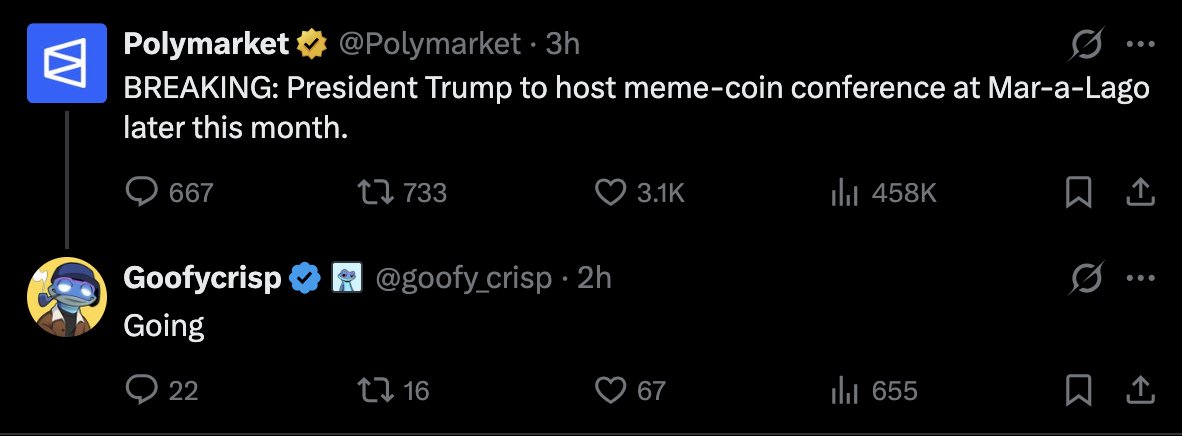Open the Polymarket profile avatar
This screenshot has width=1182, height=436.
pyautogui.click(x=66, y=63)
